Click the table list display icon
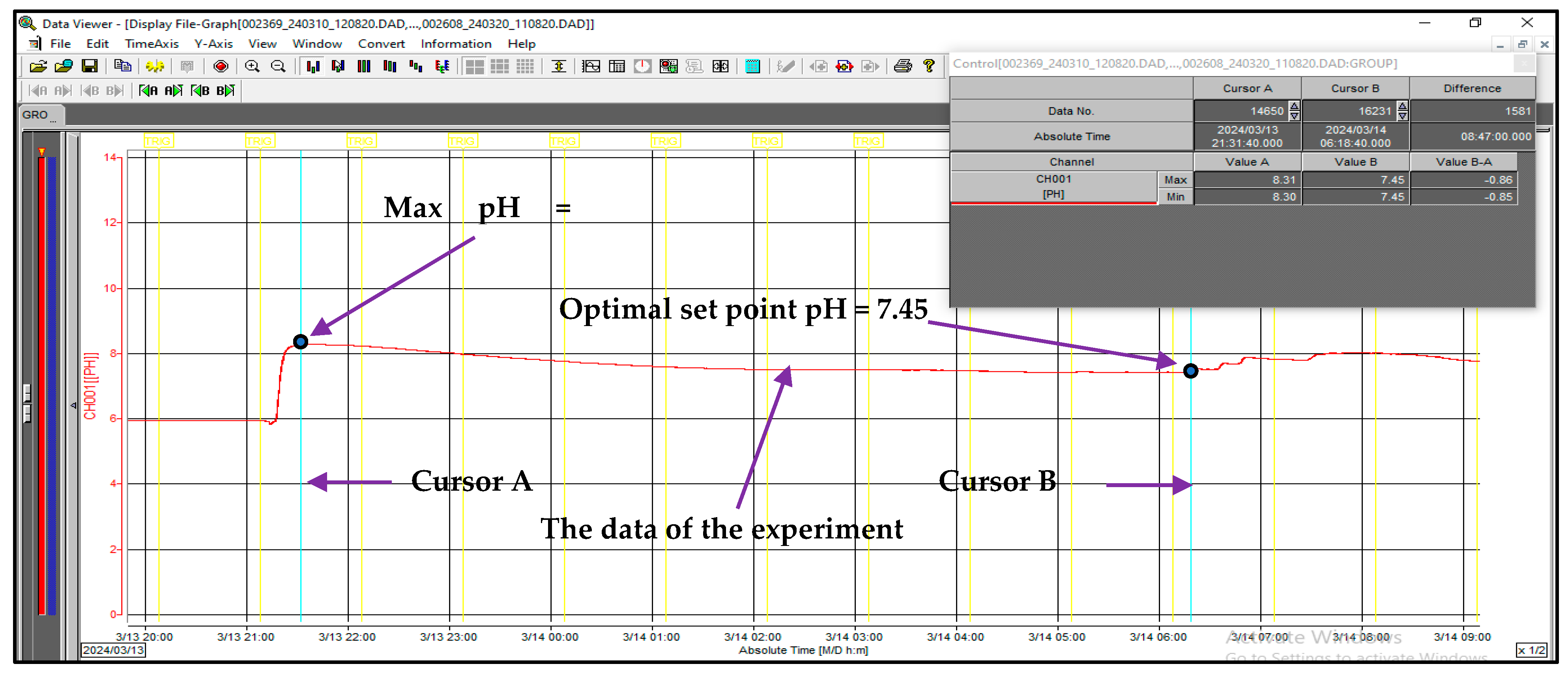1568x677 pixels. [617, 66]
